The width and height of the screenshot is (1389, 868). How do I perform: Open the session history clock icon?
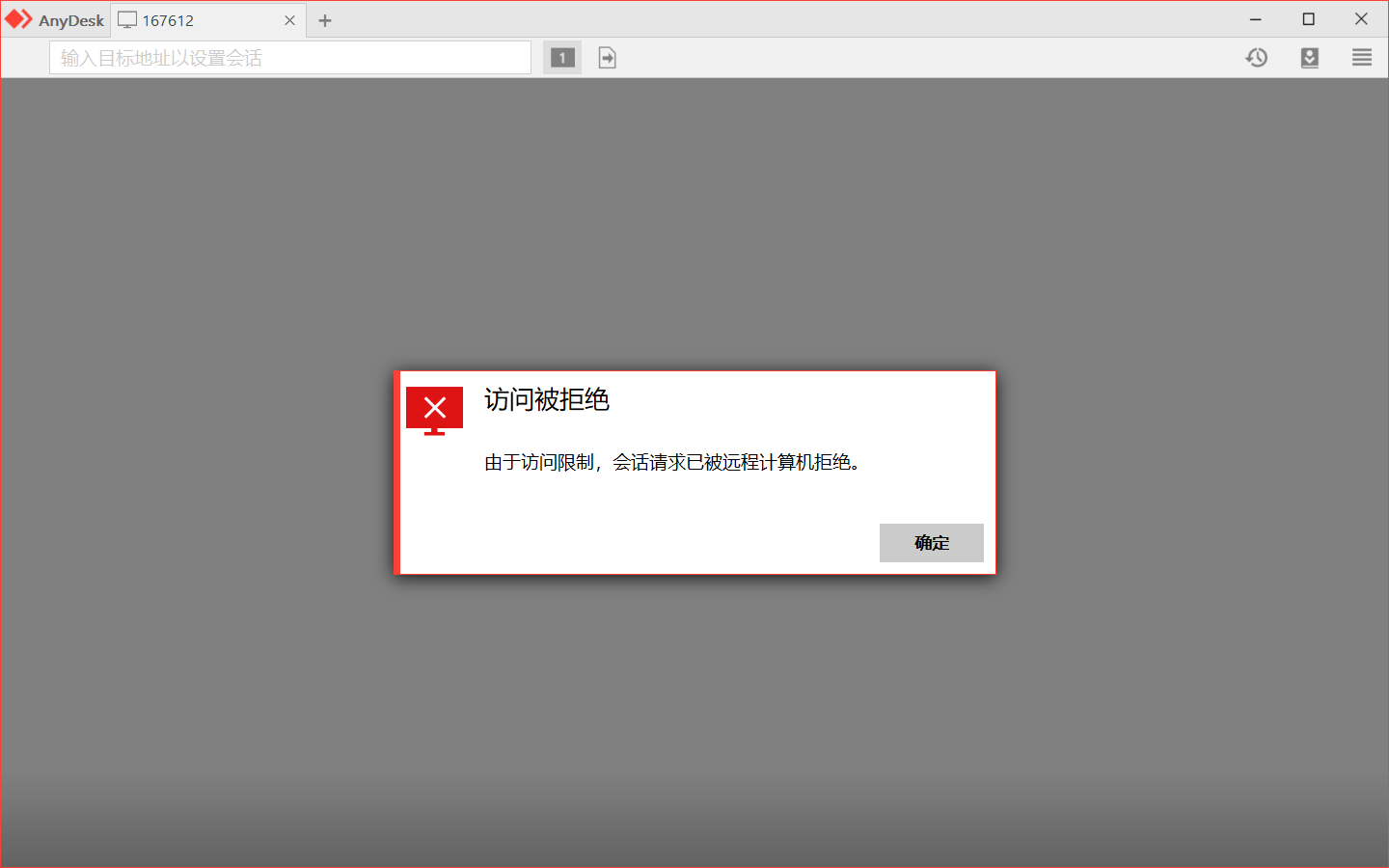pos(1256,58)
